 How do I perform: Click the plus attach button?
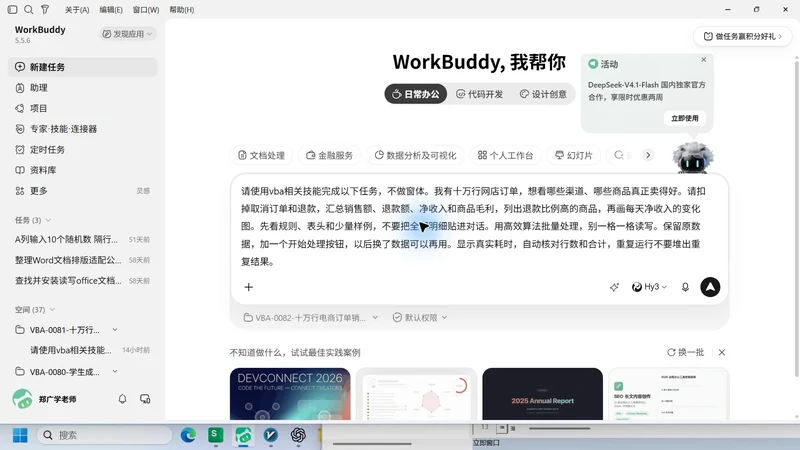click(x=248, y=287)
